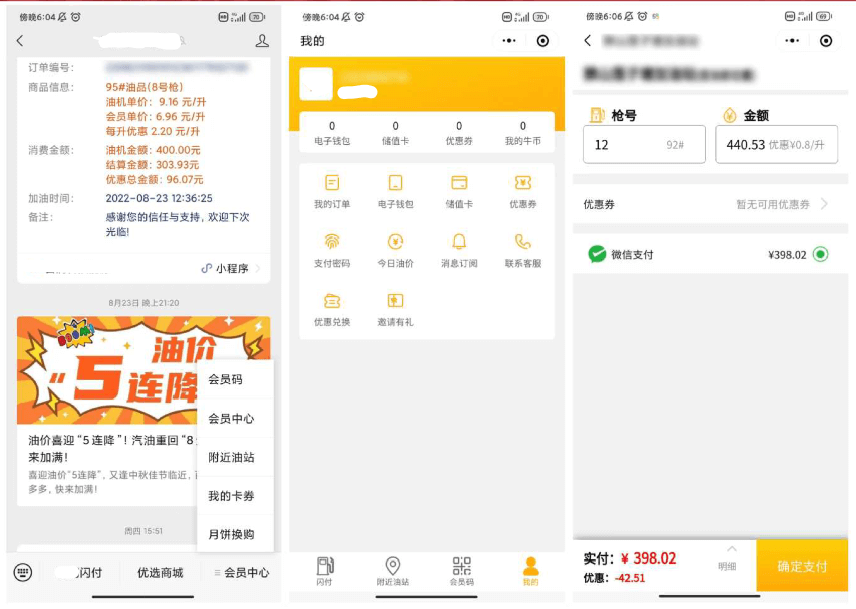Switch to the 会员码 QR code tab

pos(461,571)
